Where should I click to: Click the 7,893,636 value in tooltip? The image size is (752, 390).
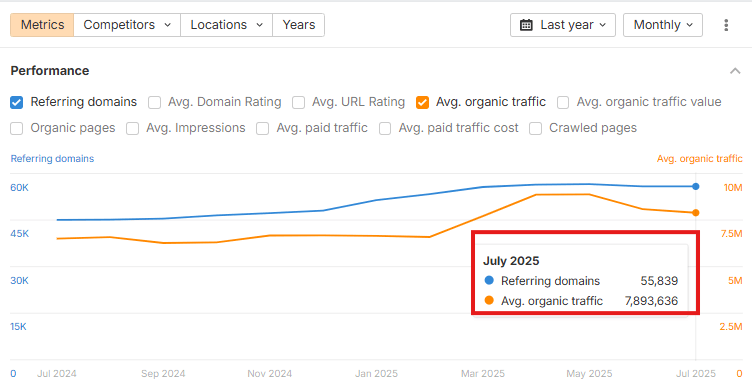click(x=651, y=301)
